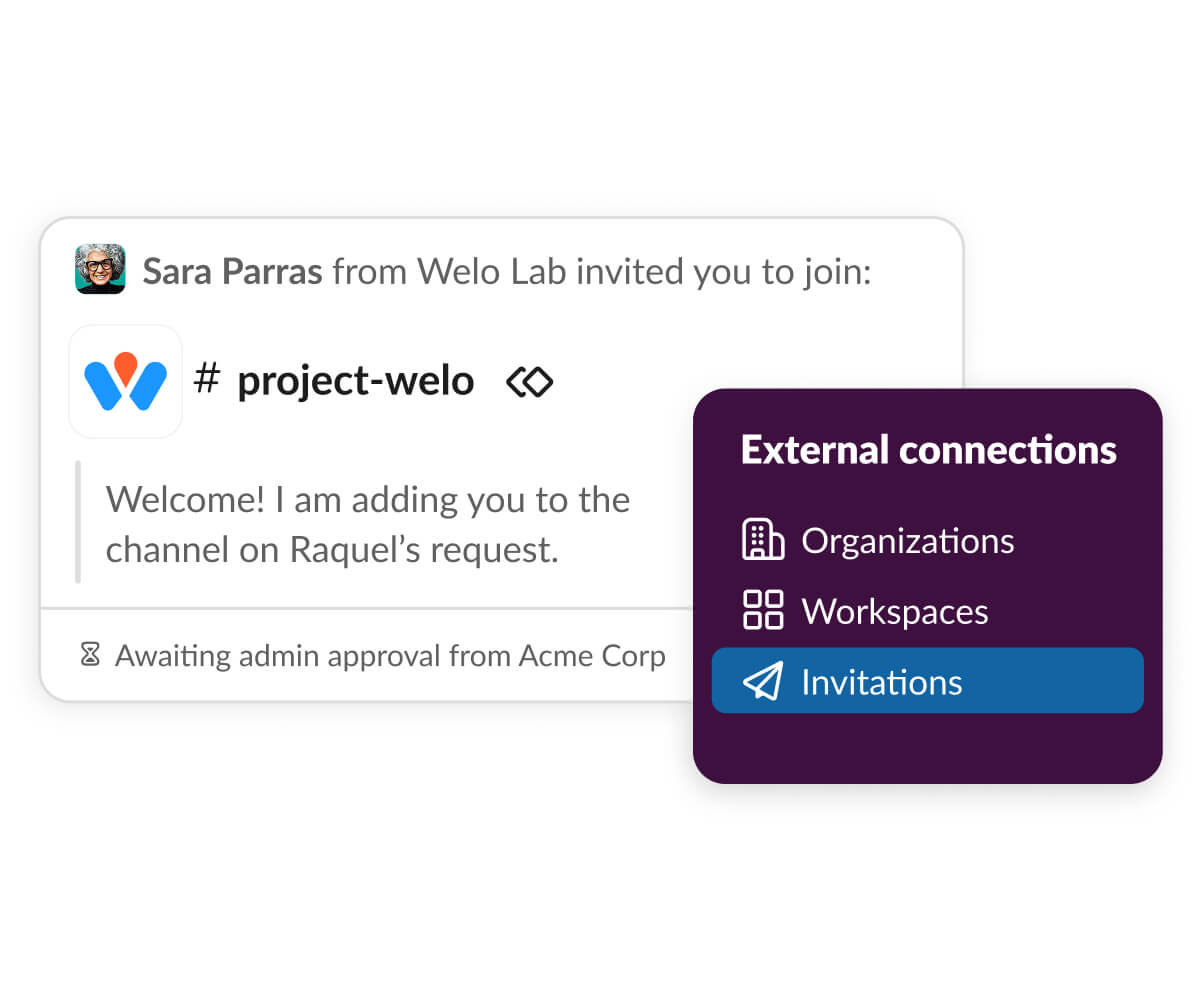Click the Welo Lab organization text
Image resolution: width=1200 pixels, height=1000 pixels.
tap(472, 271)
